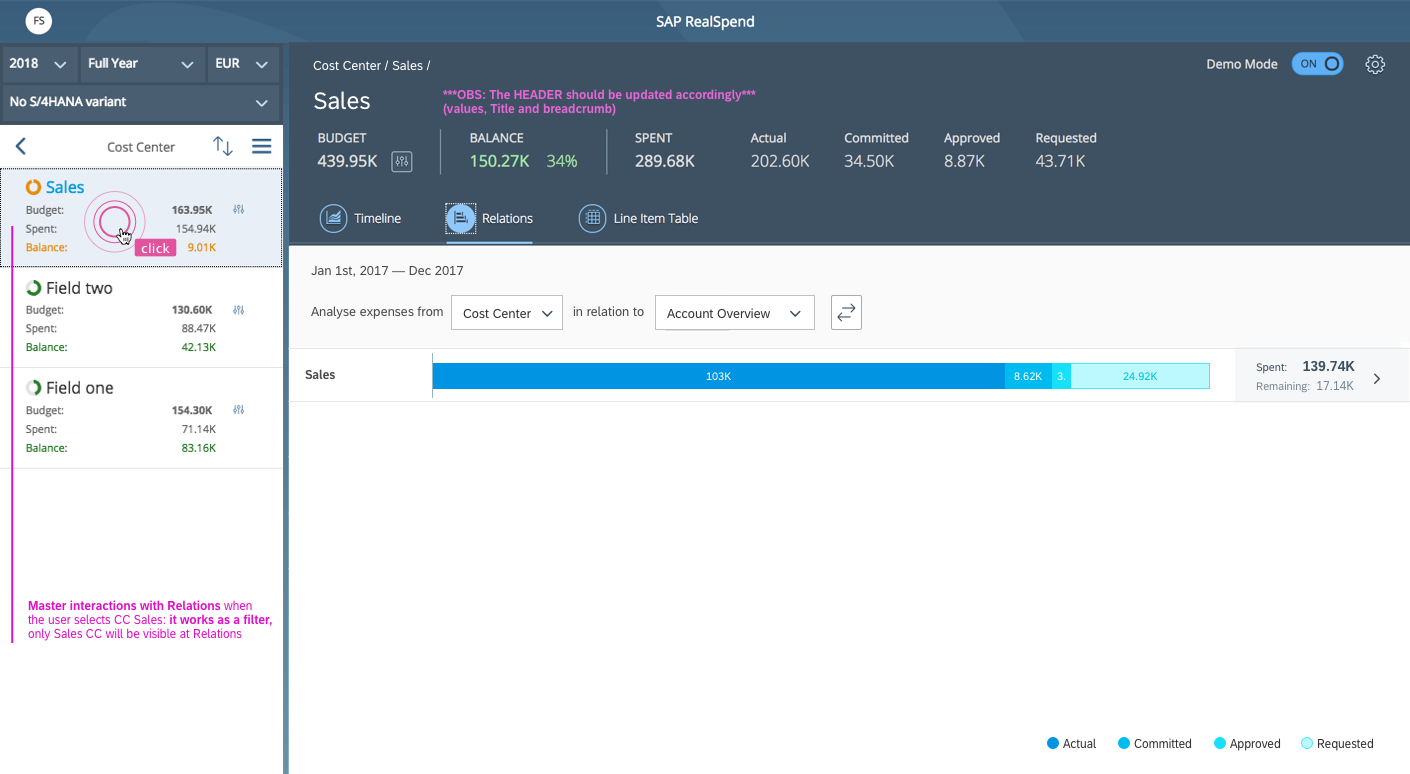Click the 154.94K spent on Sales card
This screenshot has width=1410, height=774.
pos(196,229)
